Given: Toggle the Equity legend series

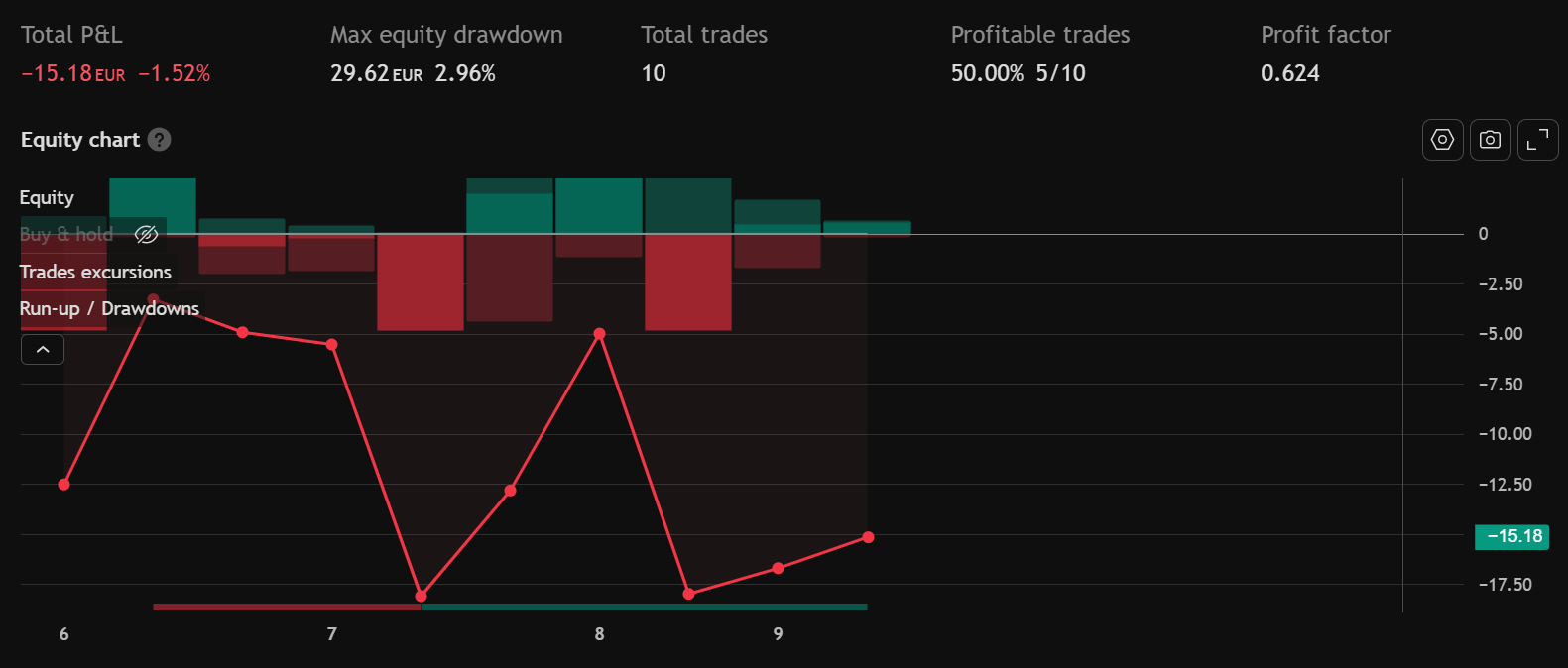Looking at the screenshot, I should [x=47, y=197].
